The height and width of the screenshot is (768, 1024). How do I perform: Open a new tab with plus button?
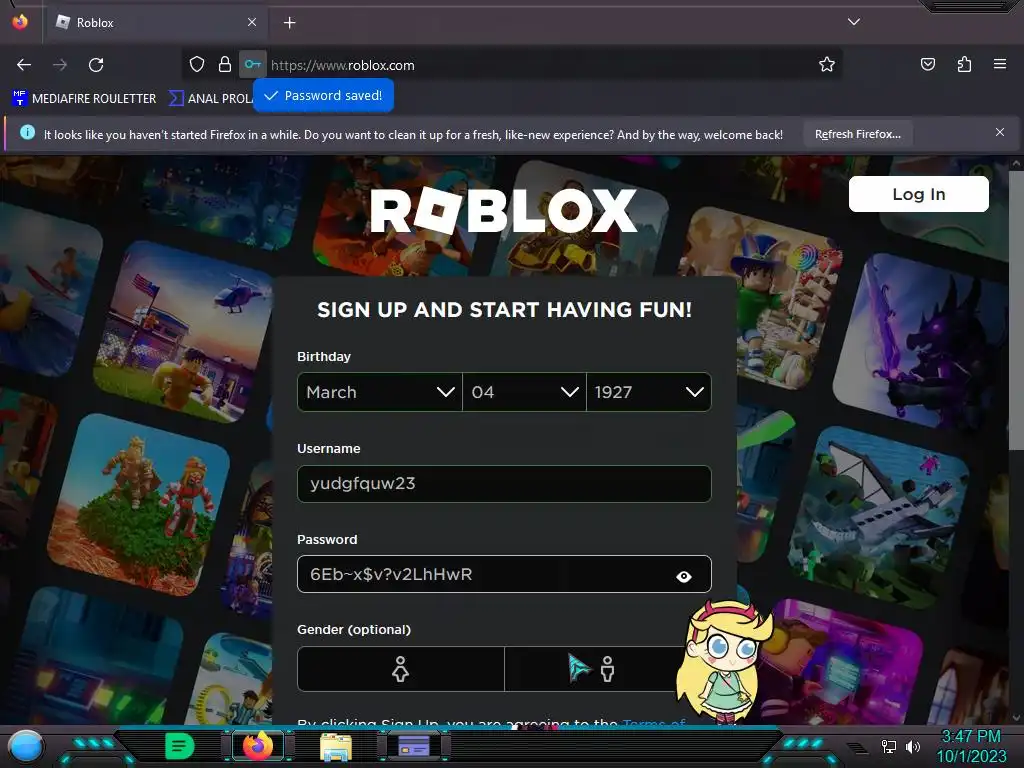[289, 23]
